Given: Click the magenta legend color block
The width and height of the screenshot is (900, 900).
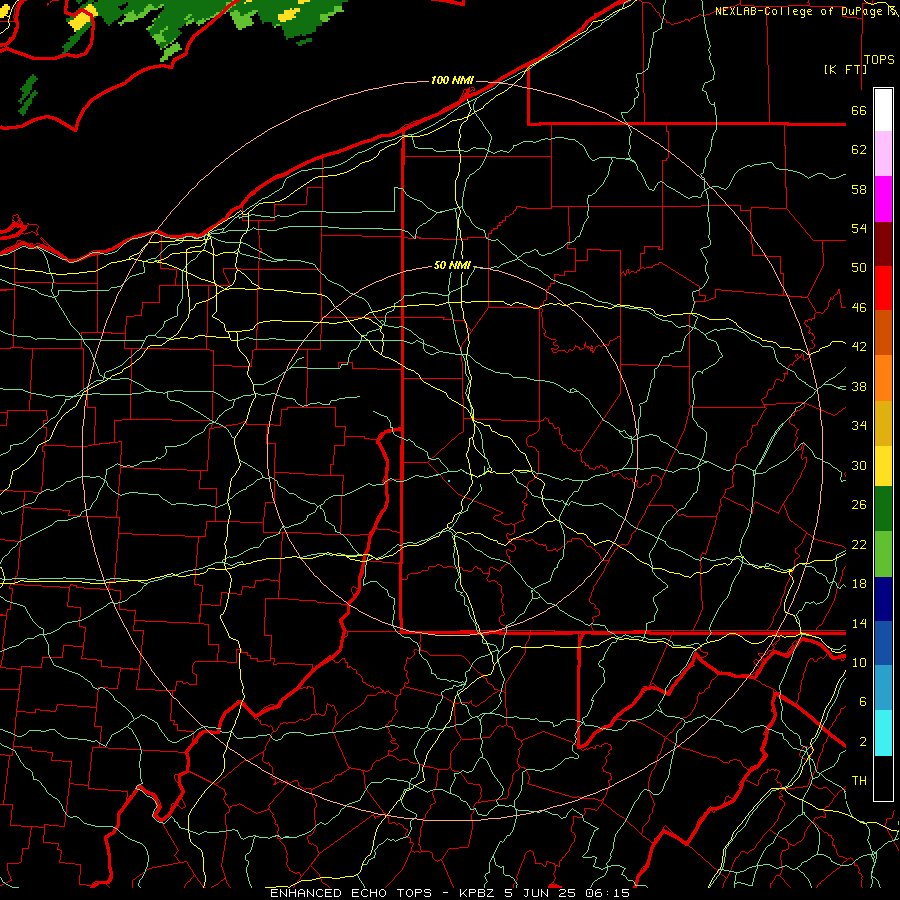Looking at the screenshot, I should point(883,199).
